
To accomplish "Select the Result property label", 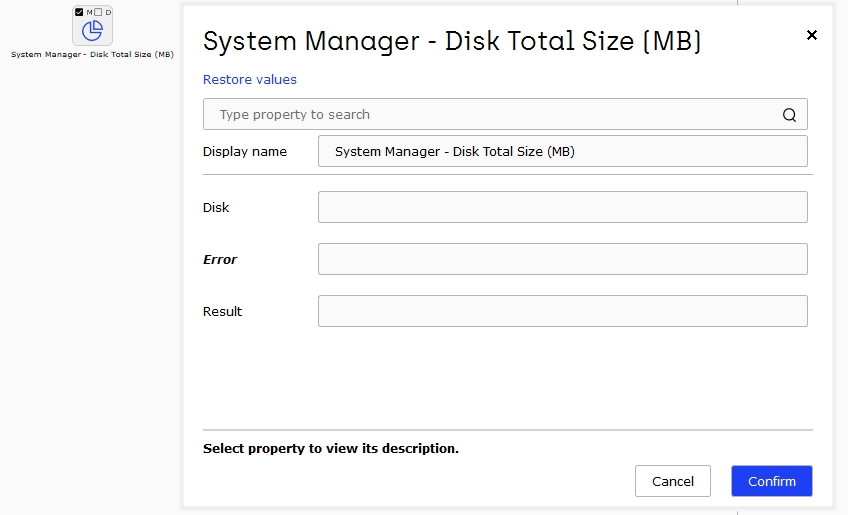I will coord(222,311).
